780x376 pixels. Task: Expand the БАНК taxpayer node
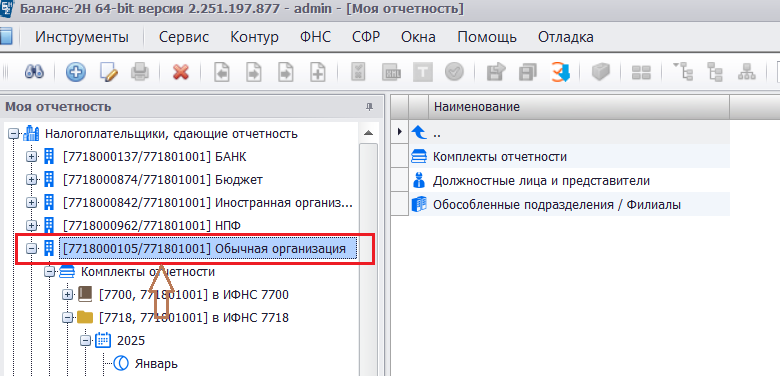(x=31, y=157)
